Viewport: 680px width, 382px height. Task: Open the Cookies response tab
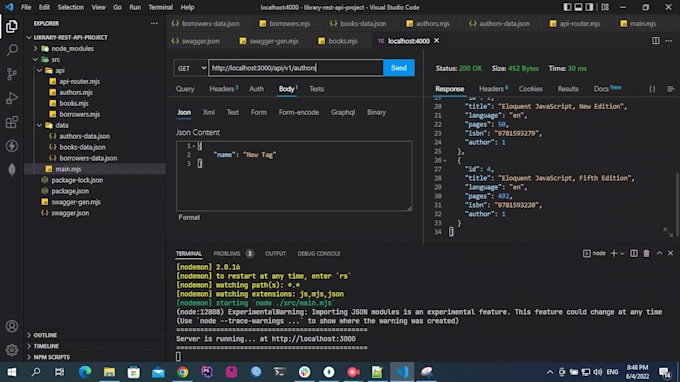pyautogui.click(x=530, y=89)
